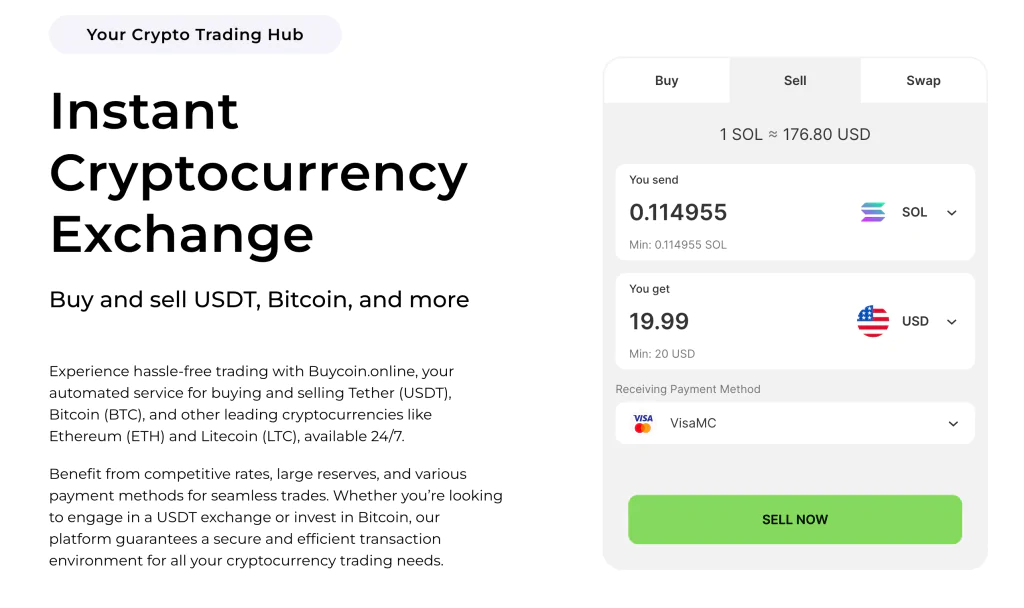
Task: Click the Instant Cryptocurrency Exchange heading
Action: click(x=259, y=172)
